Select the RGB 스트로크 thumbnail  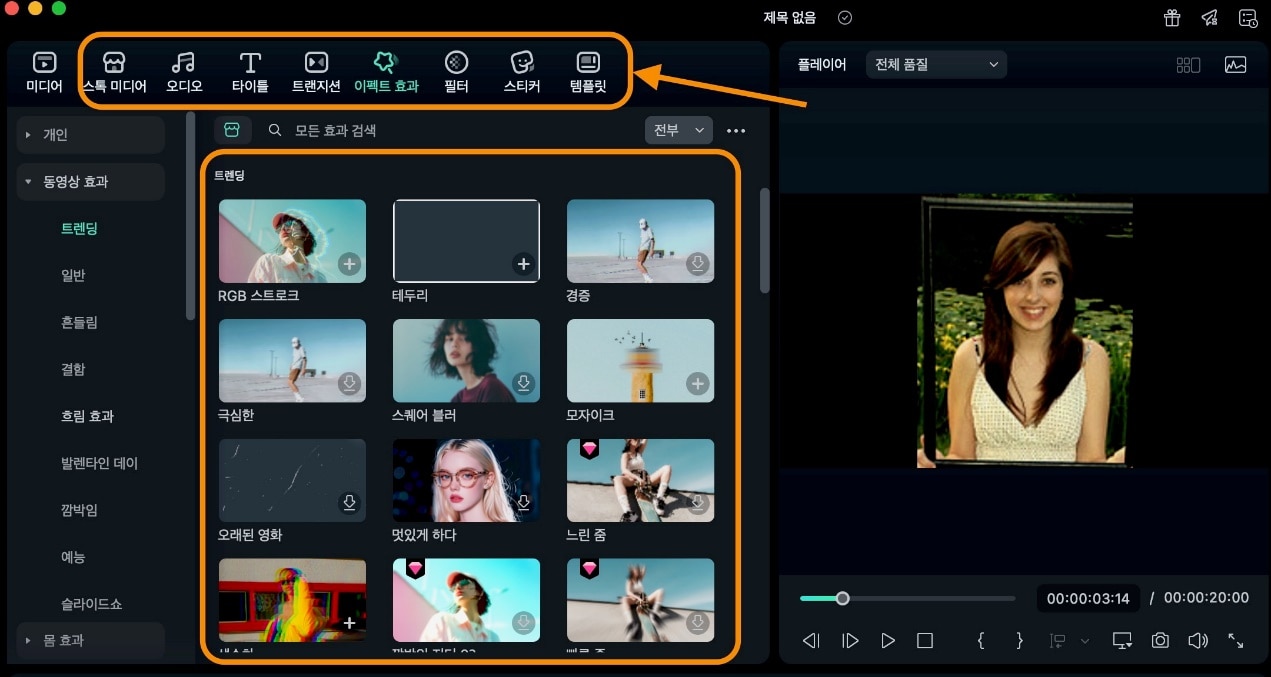tap(292, 241)
